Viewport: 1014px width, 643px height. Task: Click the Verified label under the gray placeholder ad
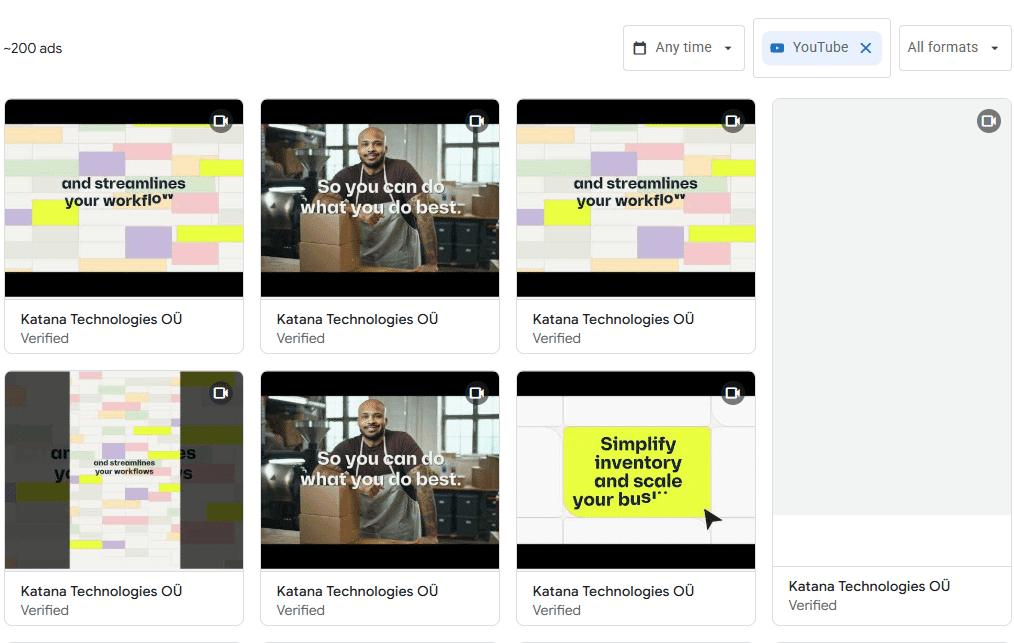813,605
